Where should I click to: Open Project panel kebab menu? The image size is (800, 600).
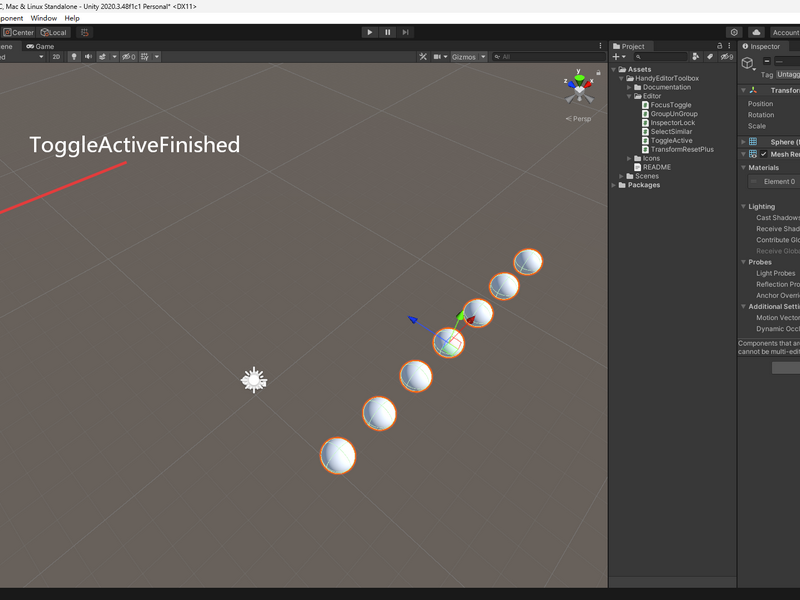tap(729, 46)
